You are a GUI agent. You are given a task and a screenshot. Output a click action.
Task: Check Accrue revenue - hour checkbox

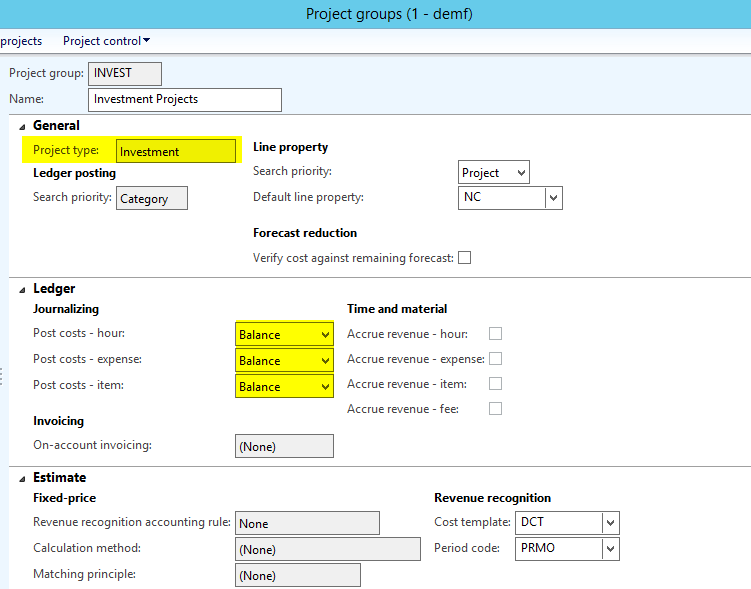tap(495, 334)
